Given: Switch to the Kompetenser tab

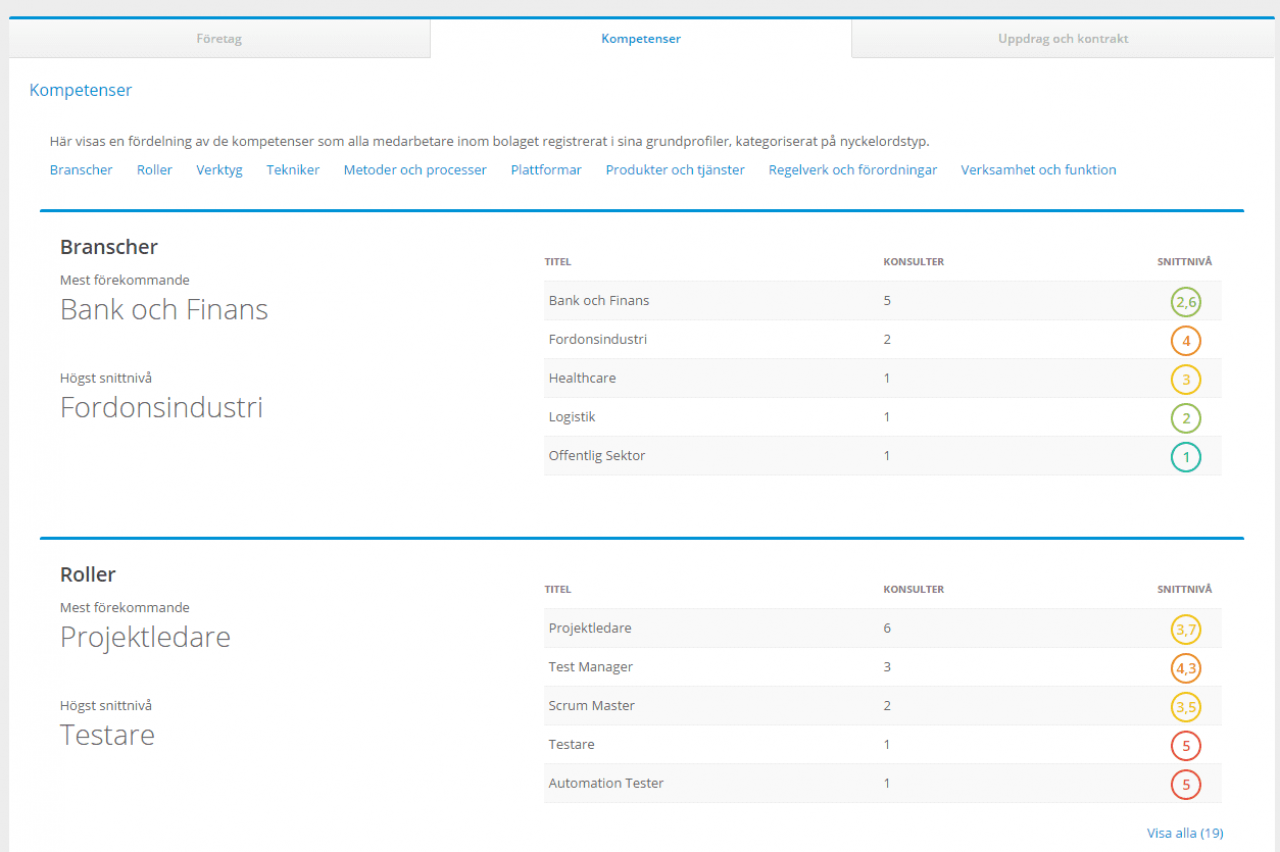Looking at the screenshot, I should point(640,39).
